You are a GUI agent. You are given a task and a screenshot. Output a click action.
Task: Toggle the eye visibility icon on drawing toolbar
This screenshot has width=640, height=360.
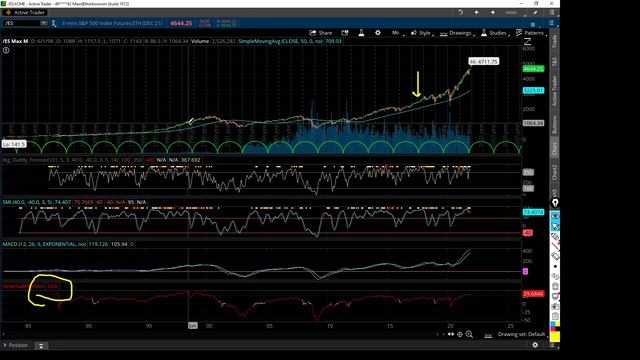555,216
